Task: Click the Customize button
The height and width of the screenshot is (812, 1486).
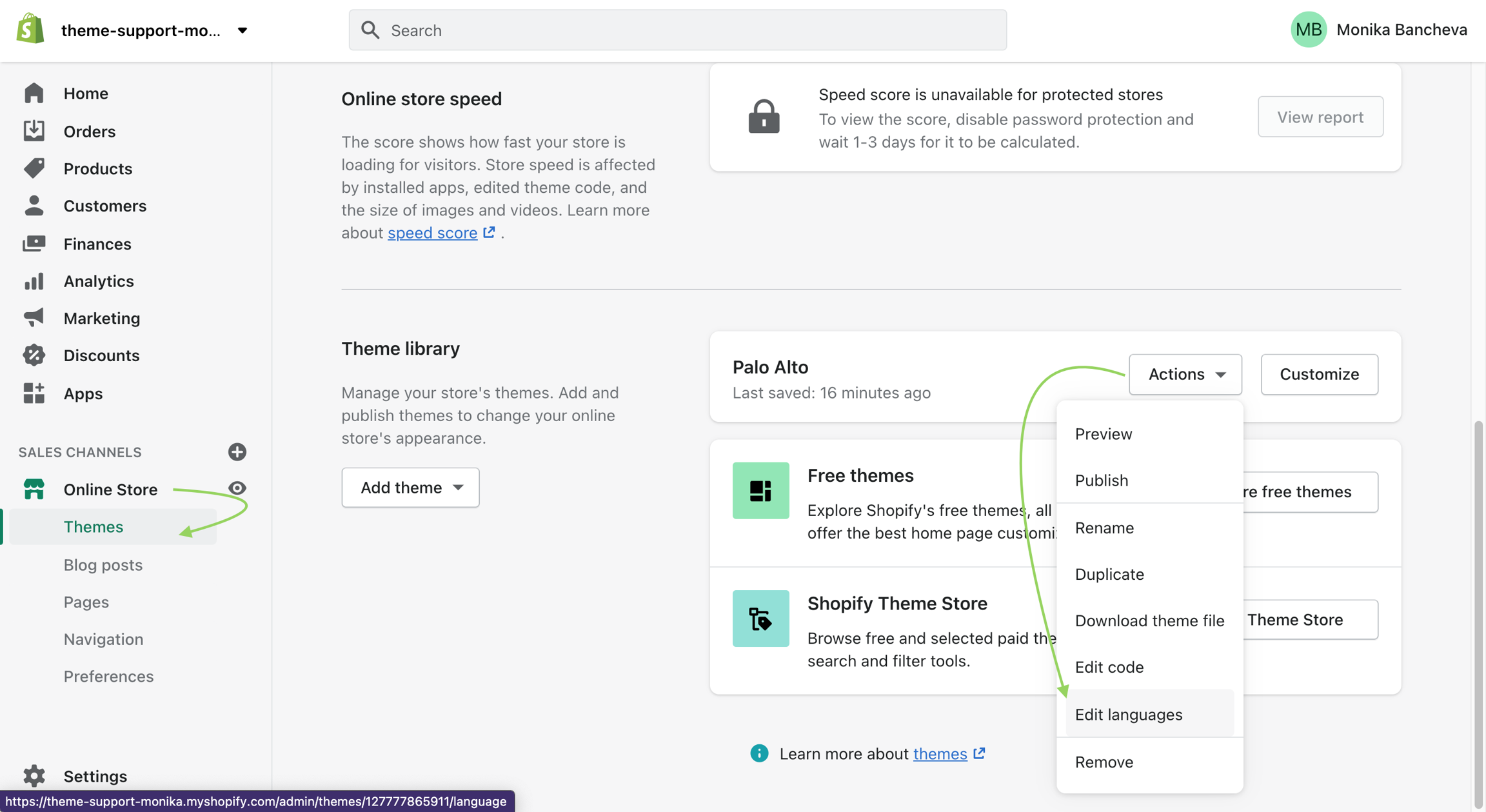Action: click(x=1319, y=374)
